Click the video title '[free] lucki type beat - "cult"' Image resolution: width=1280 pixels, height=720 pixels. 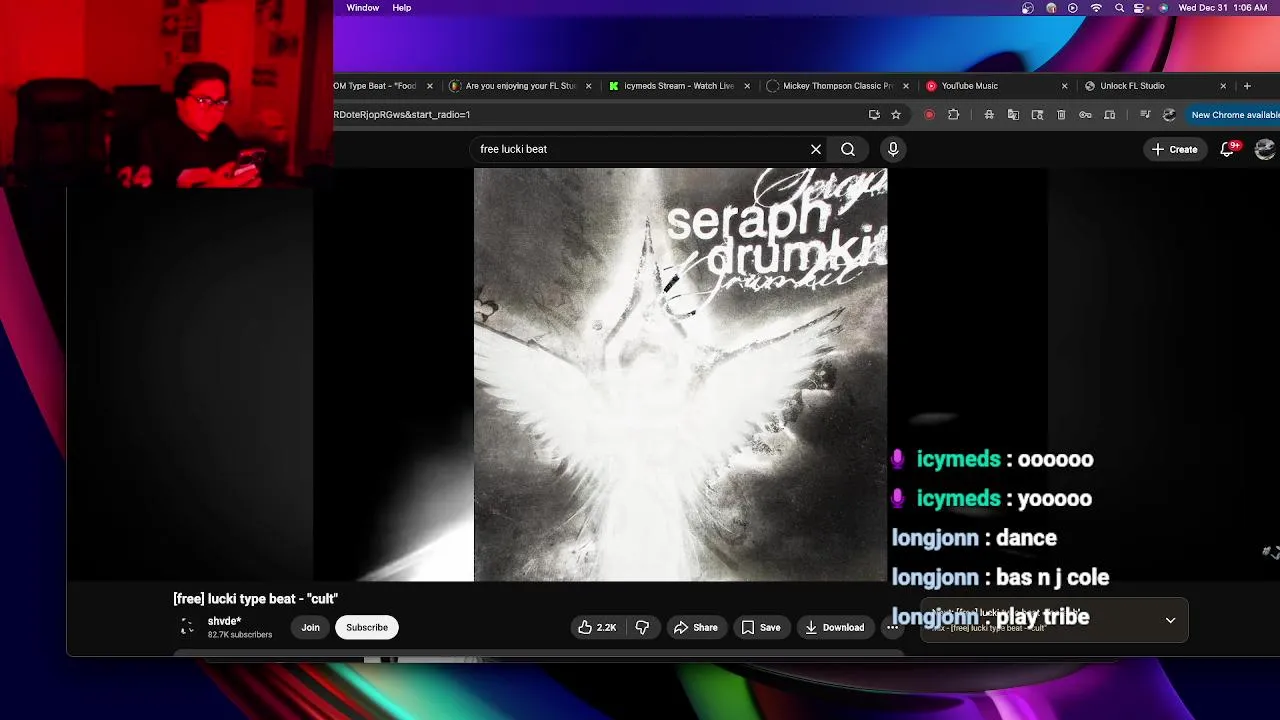(255, 598)
